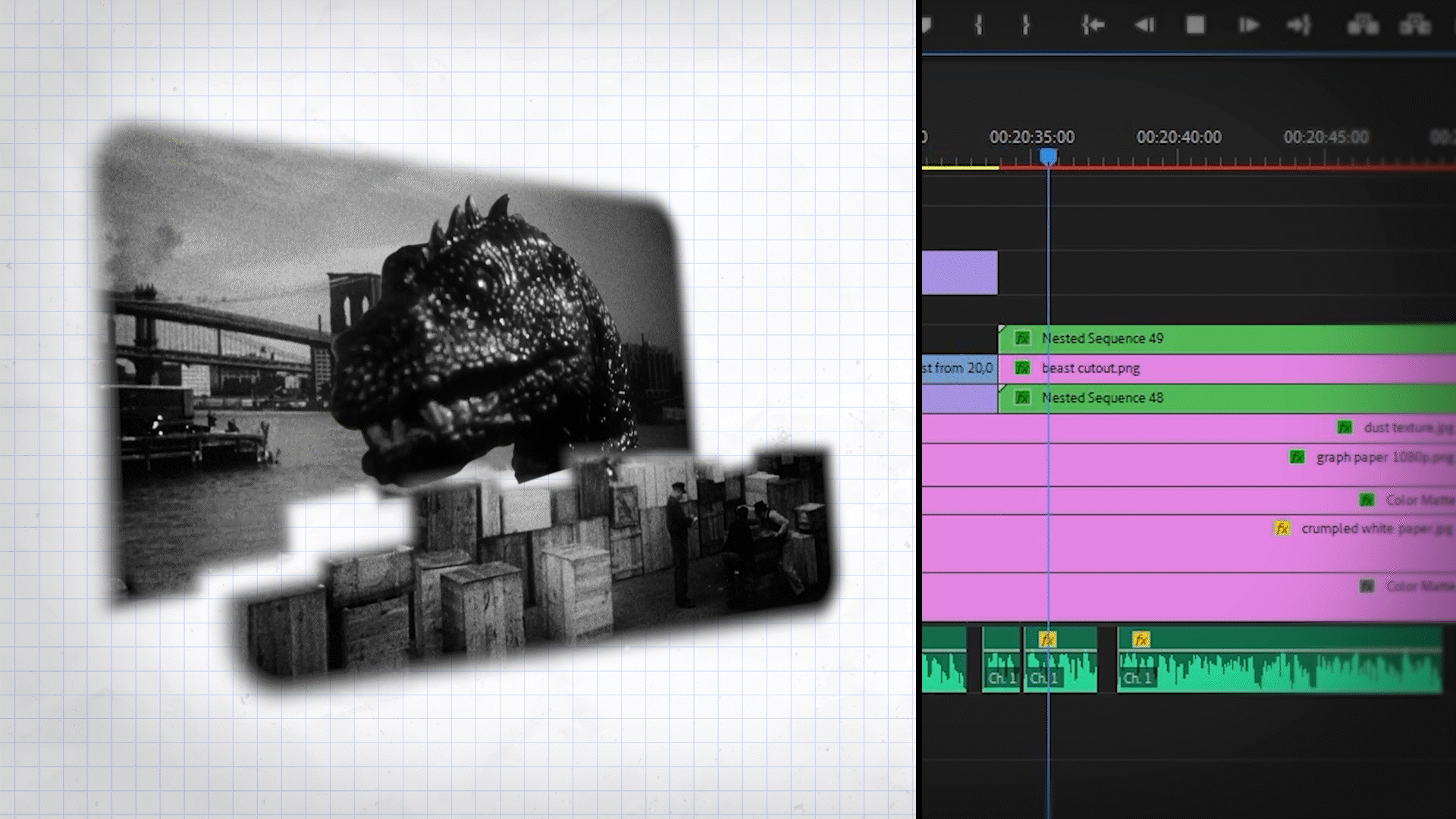The height and width of the screenshot is (819, 1456).
Task: Step back one frame
Action: coord(1144,25)
